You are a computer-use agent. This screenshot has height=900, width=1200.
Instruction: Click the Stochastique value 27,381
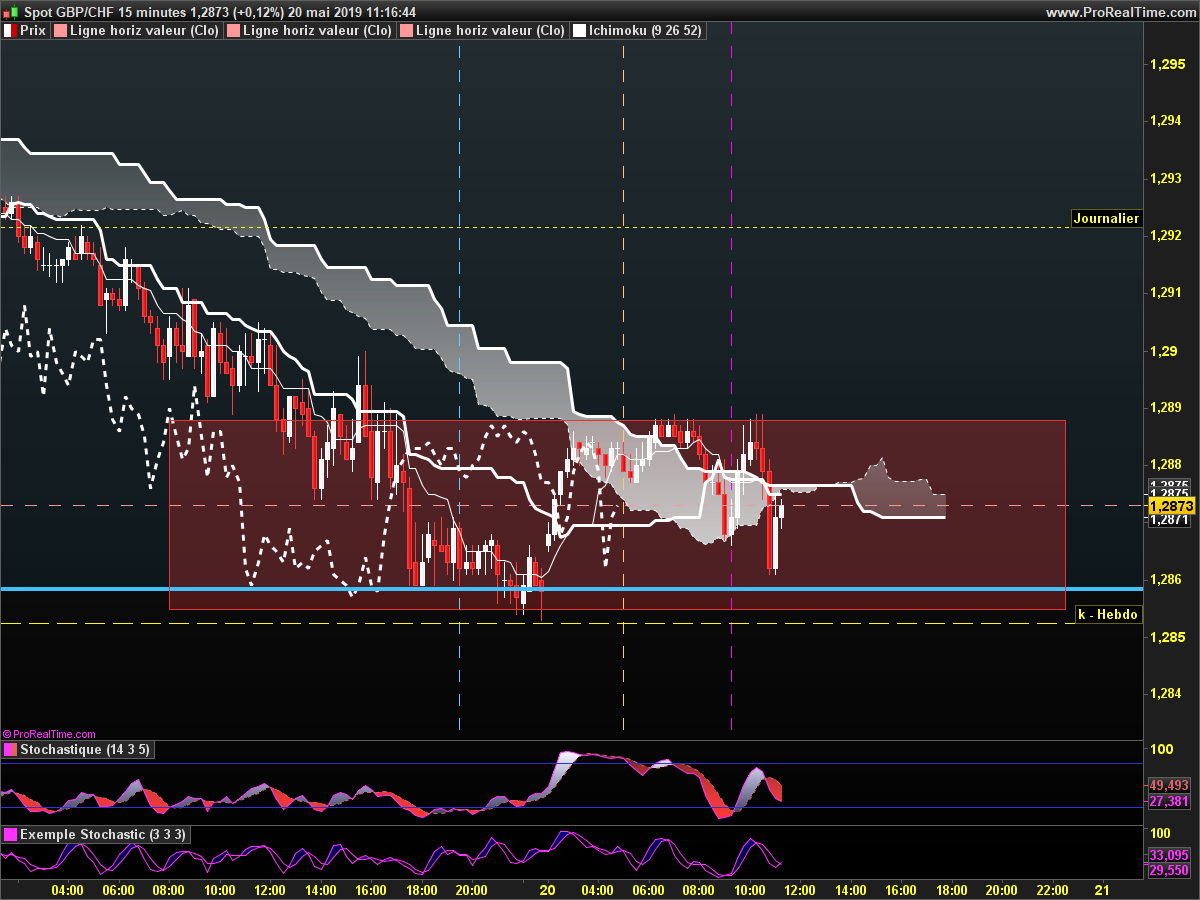tap(1168, 802)
